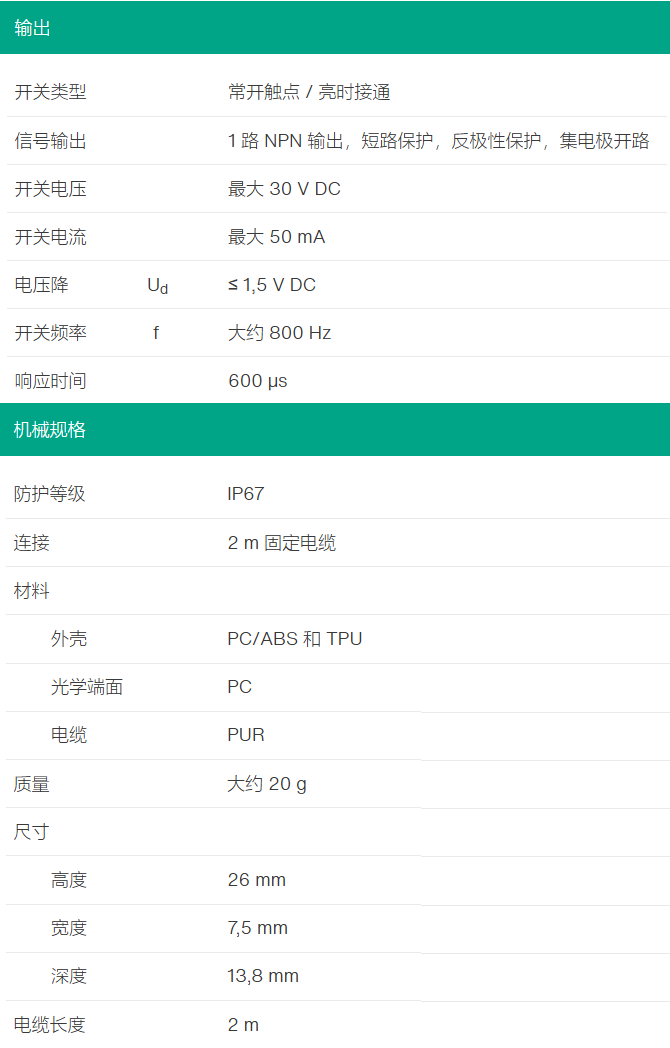
Task: Select the 7,5 mm width value
Action: [257, 928]
